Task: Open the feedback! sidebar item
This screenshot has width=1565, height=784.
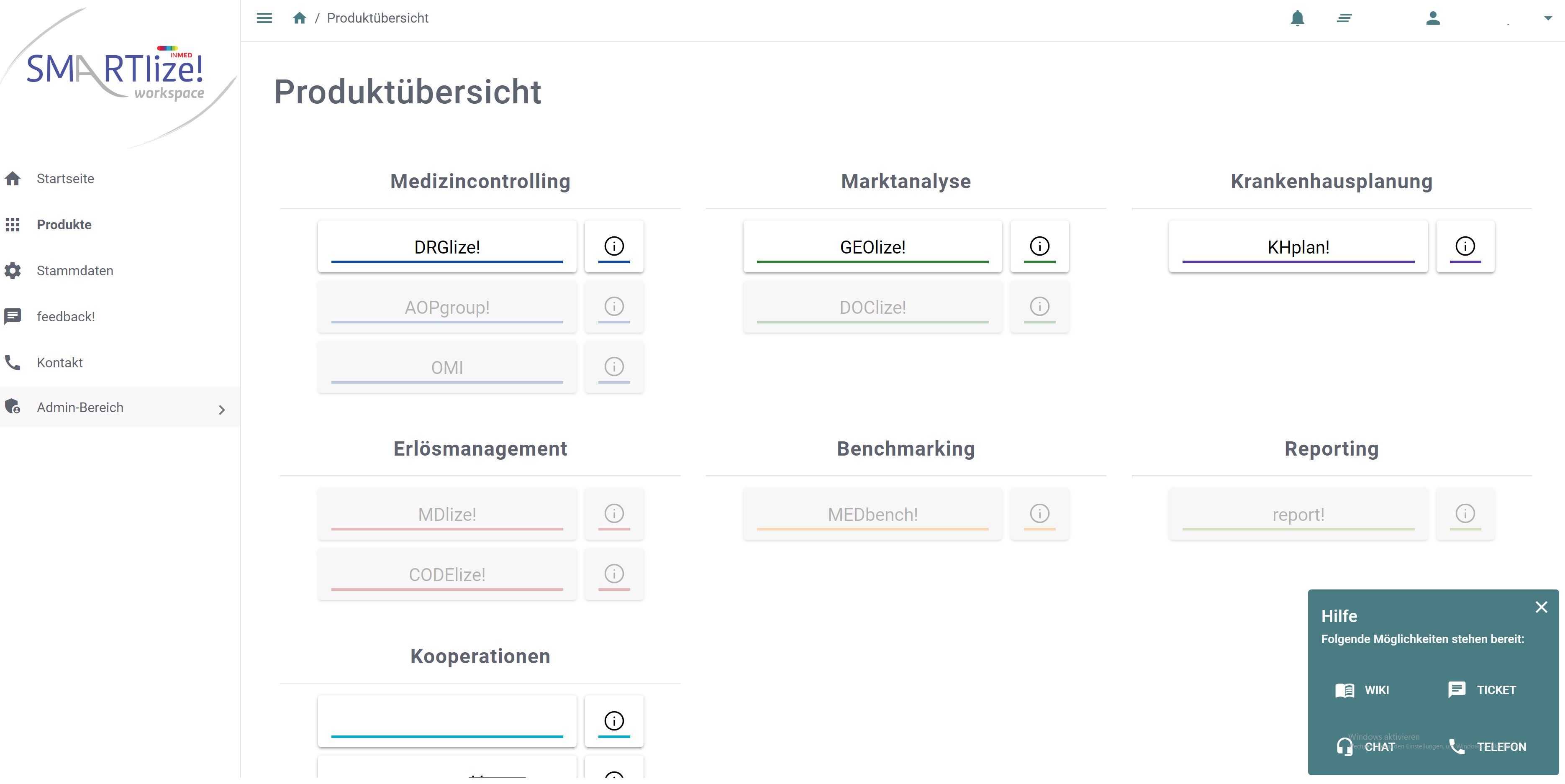Action: [66, 316]
